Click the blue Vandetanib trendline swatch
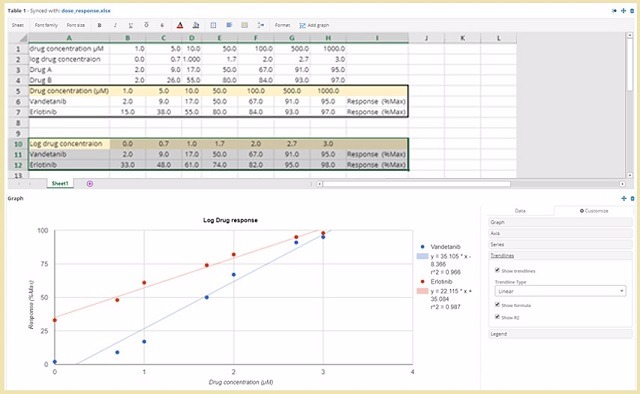Viewport: 640px width, 394px height. (x=422, y=256)
